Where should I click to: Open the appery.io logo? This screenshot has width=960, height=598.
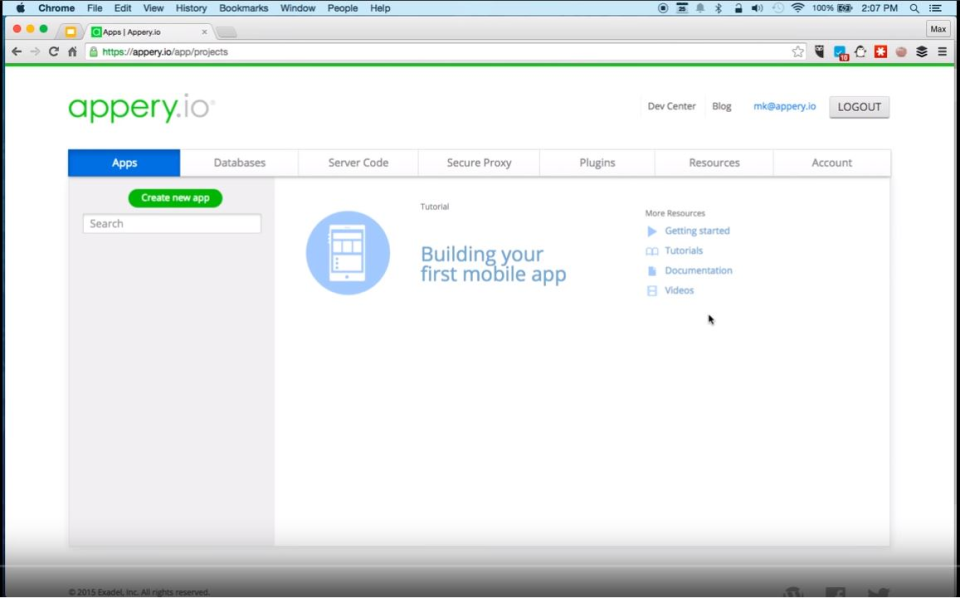[x=138, y=107]
